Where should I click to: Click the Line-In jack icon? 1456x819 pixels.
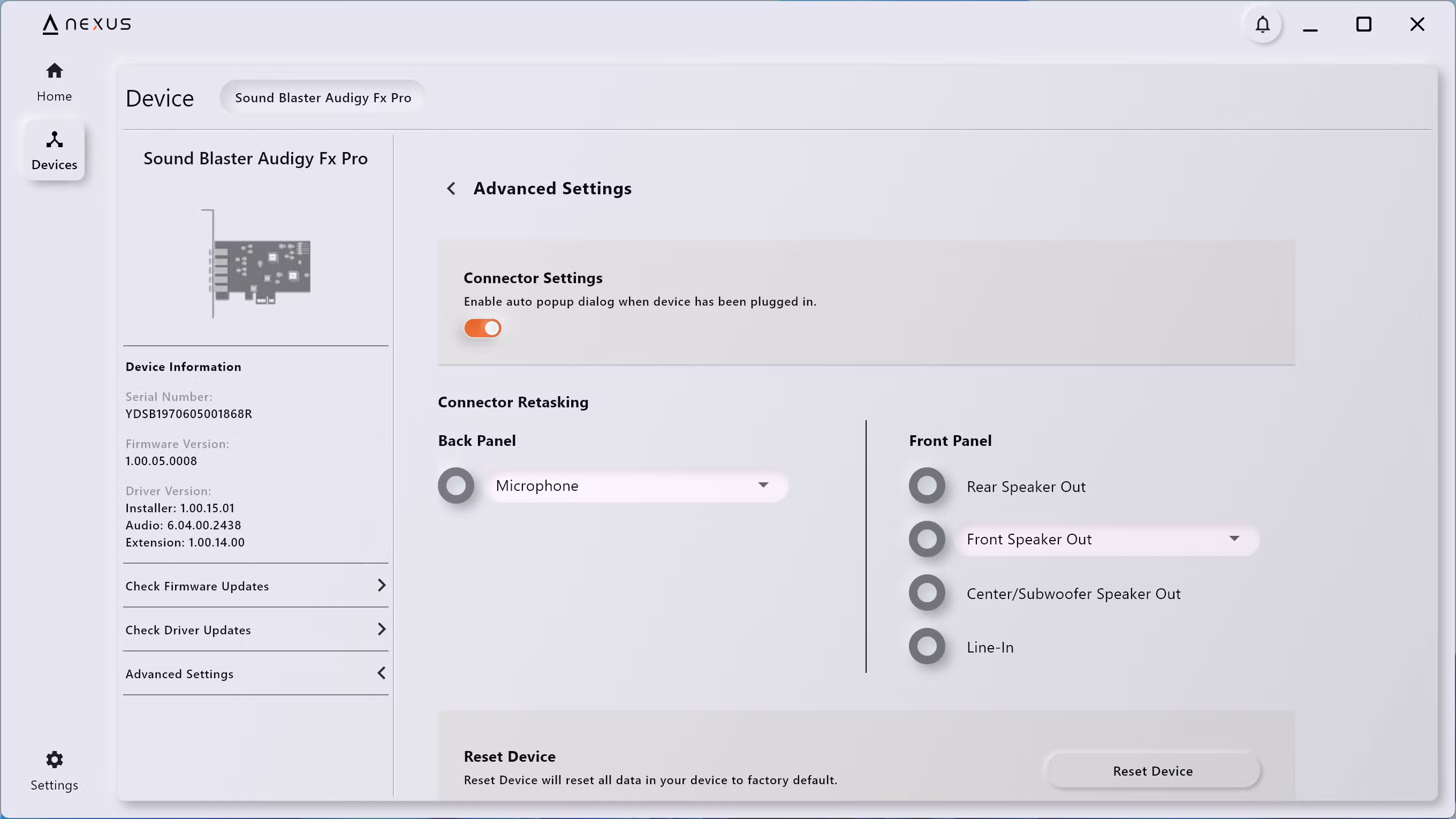click(x=927, y=646)
